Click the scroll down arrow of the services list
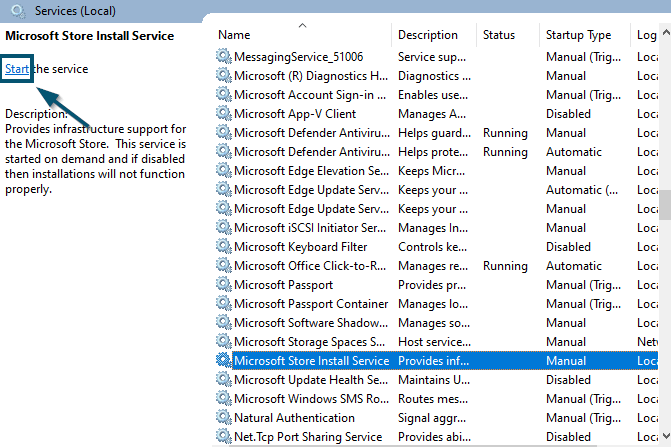The width and height of the screenshot is (671, 447). 665,436
